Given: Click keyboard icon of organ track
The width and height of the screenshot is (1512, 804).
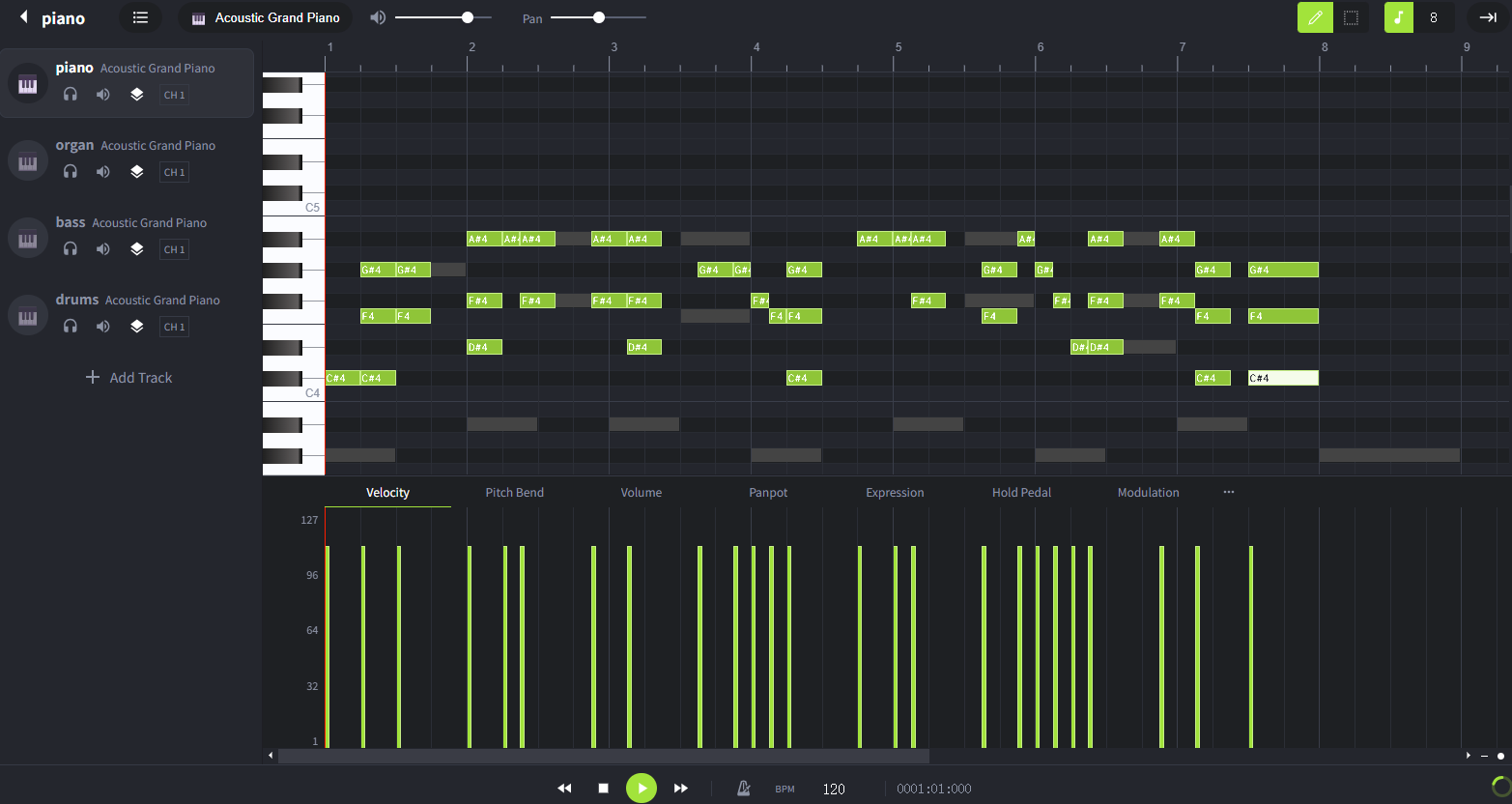Looking at the screenshot, I should 28,161.
